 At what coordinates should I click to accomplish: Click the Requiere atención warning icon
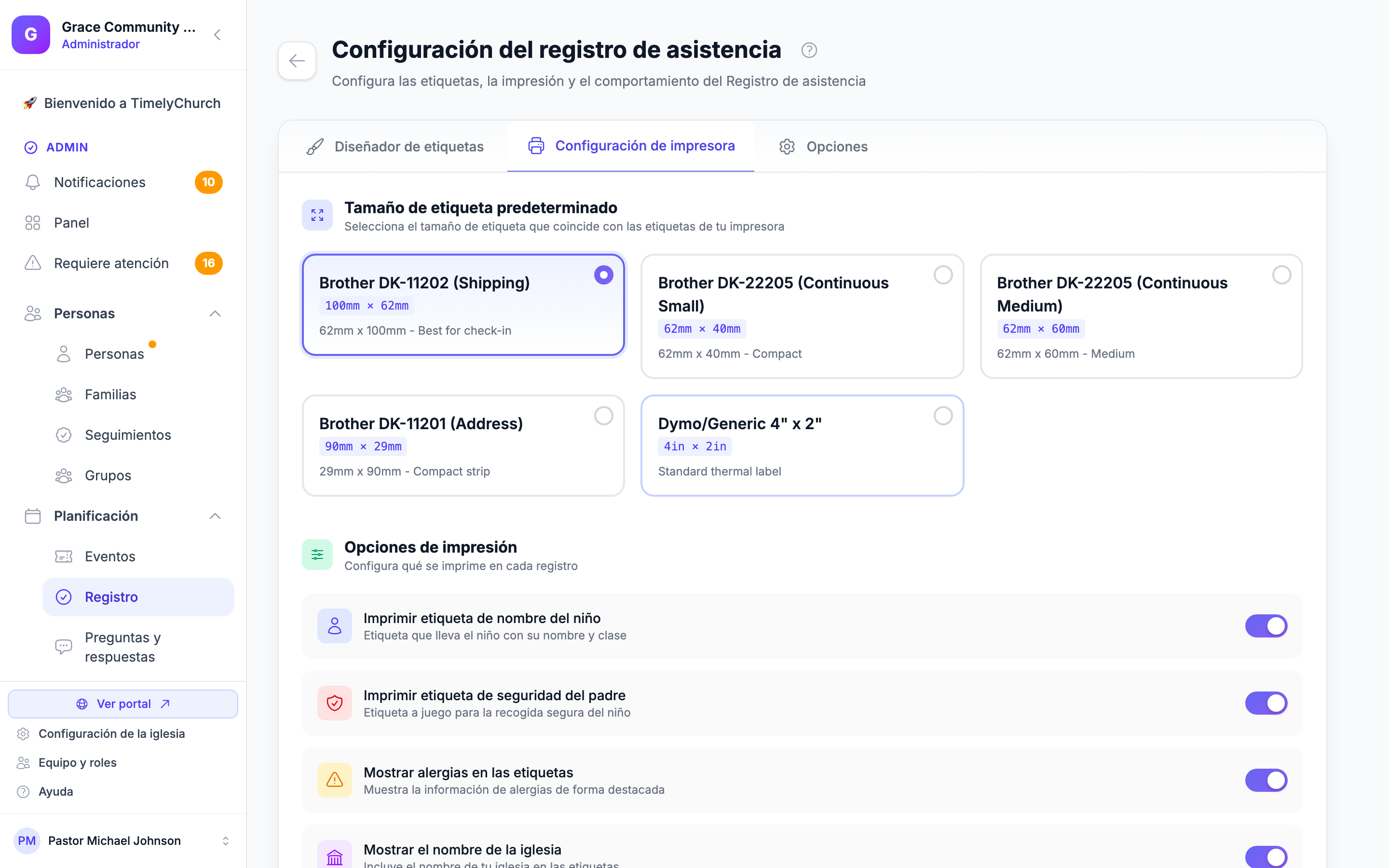click(33, 263)
